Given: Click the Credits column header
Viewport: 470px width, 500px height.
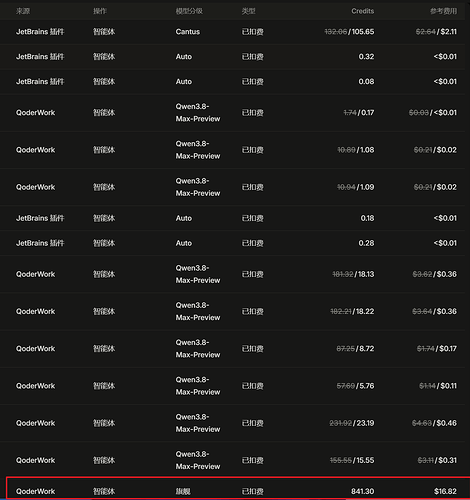Looking at the screenshot, I should point(362,11).
